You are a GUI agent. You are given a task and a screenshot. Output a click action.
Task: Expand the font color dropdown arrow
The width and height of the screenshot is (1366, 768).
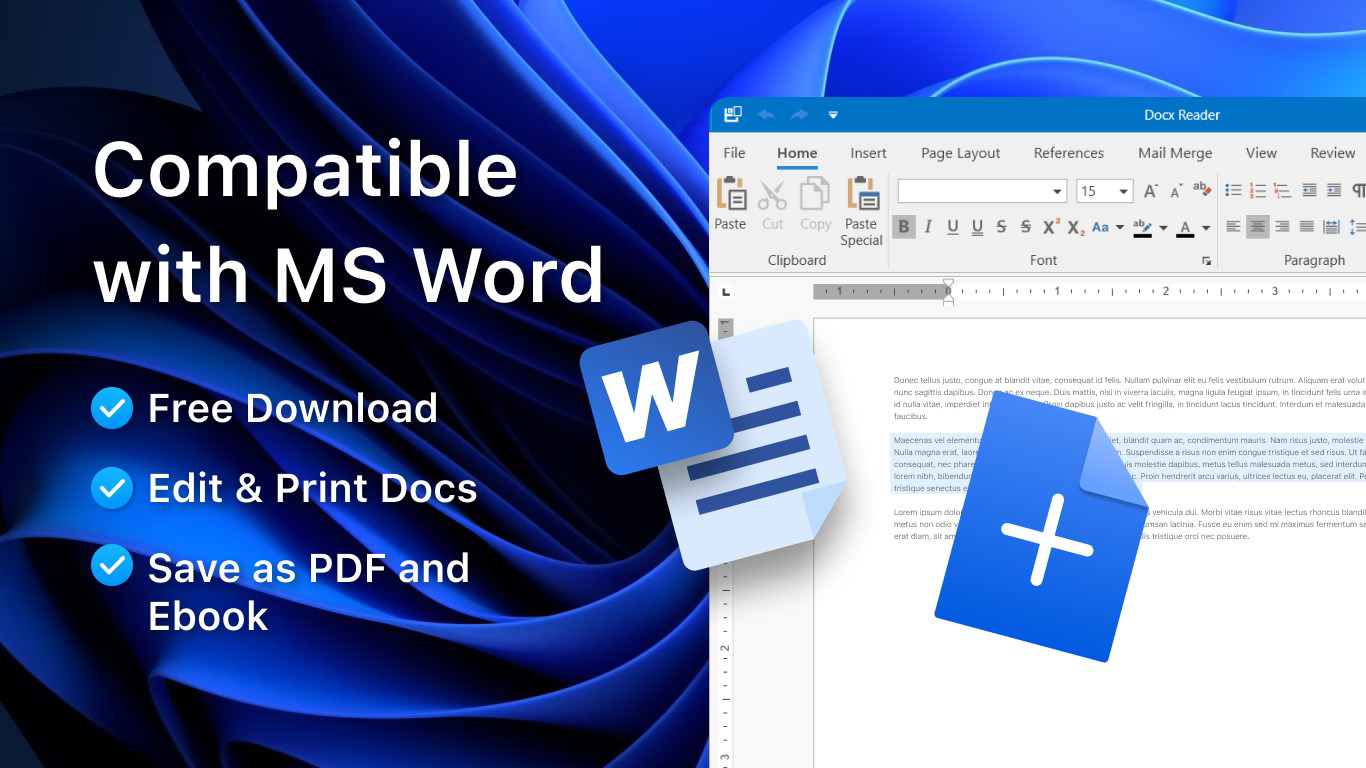[1206, 228]
